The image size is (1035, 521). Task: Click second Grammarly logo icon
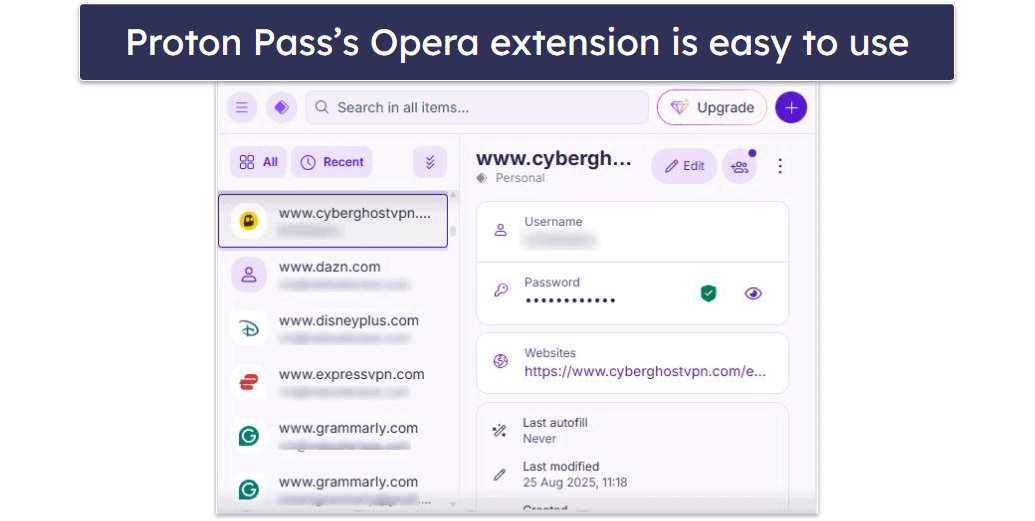point(249,489)
